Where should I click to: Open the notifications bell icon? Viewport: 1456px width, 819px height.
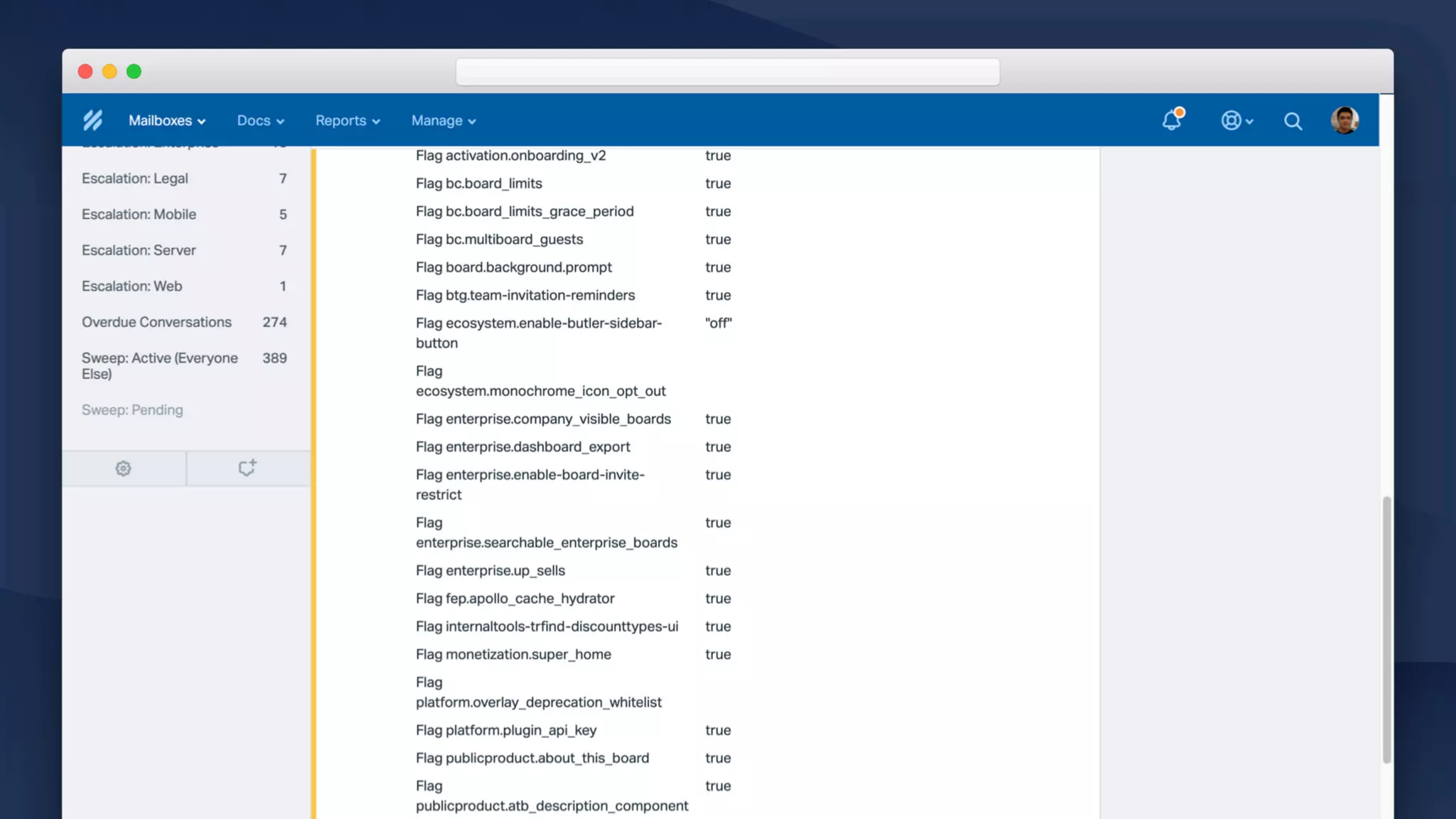(x=1172, y=119)
